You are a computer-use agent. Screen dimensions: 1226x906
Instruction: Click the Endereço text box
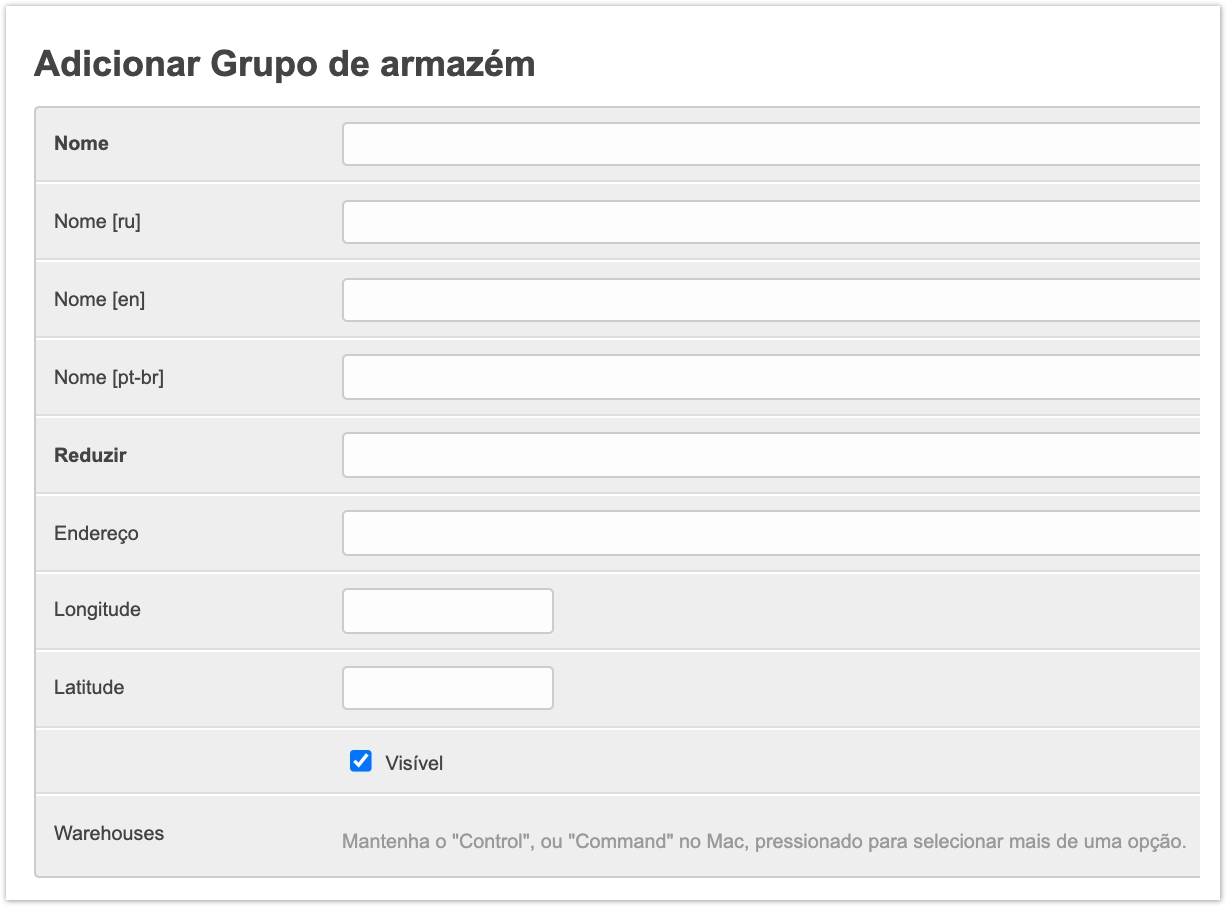click(770, 534)
